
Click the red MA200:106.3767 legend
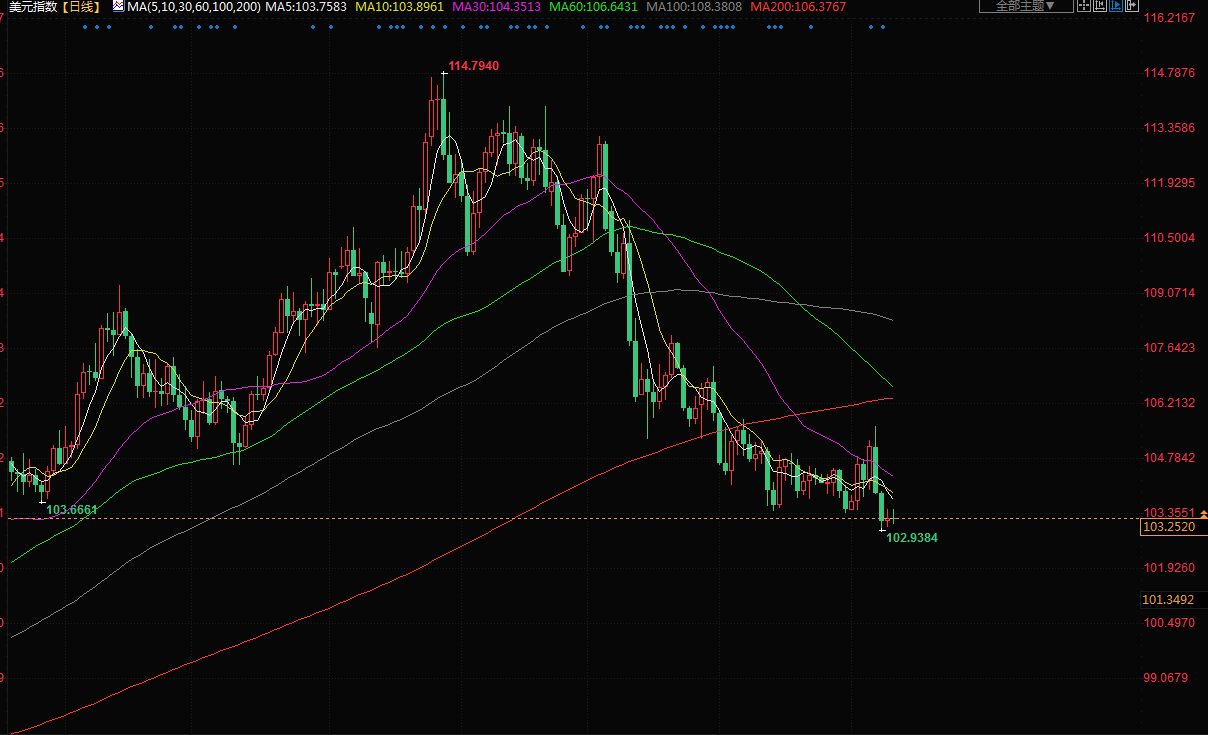(x=798, y=7)
